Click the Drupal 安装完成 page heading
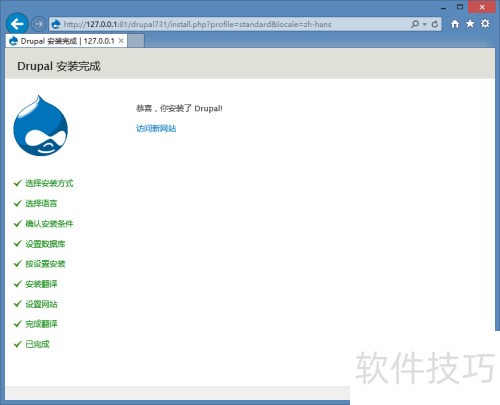 (59, 66)
